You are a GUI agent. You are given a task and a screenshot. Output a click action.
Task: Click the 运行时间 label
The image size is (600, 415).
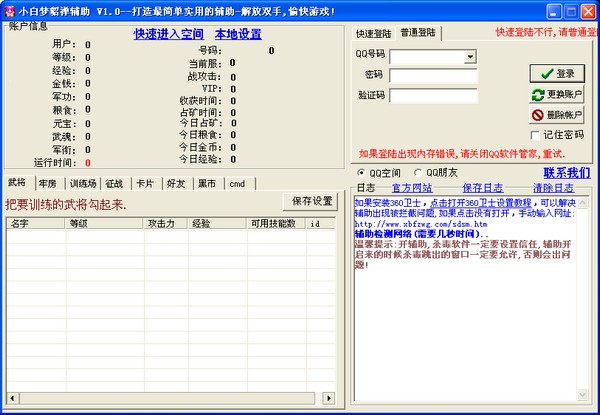[x=55, y=163]
